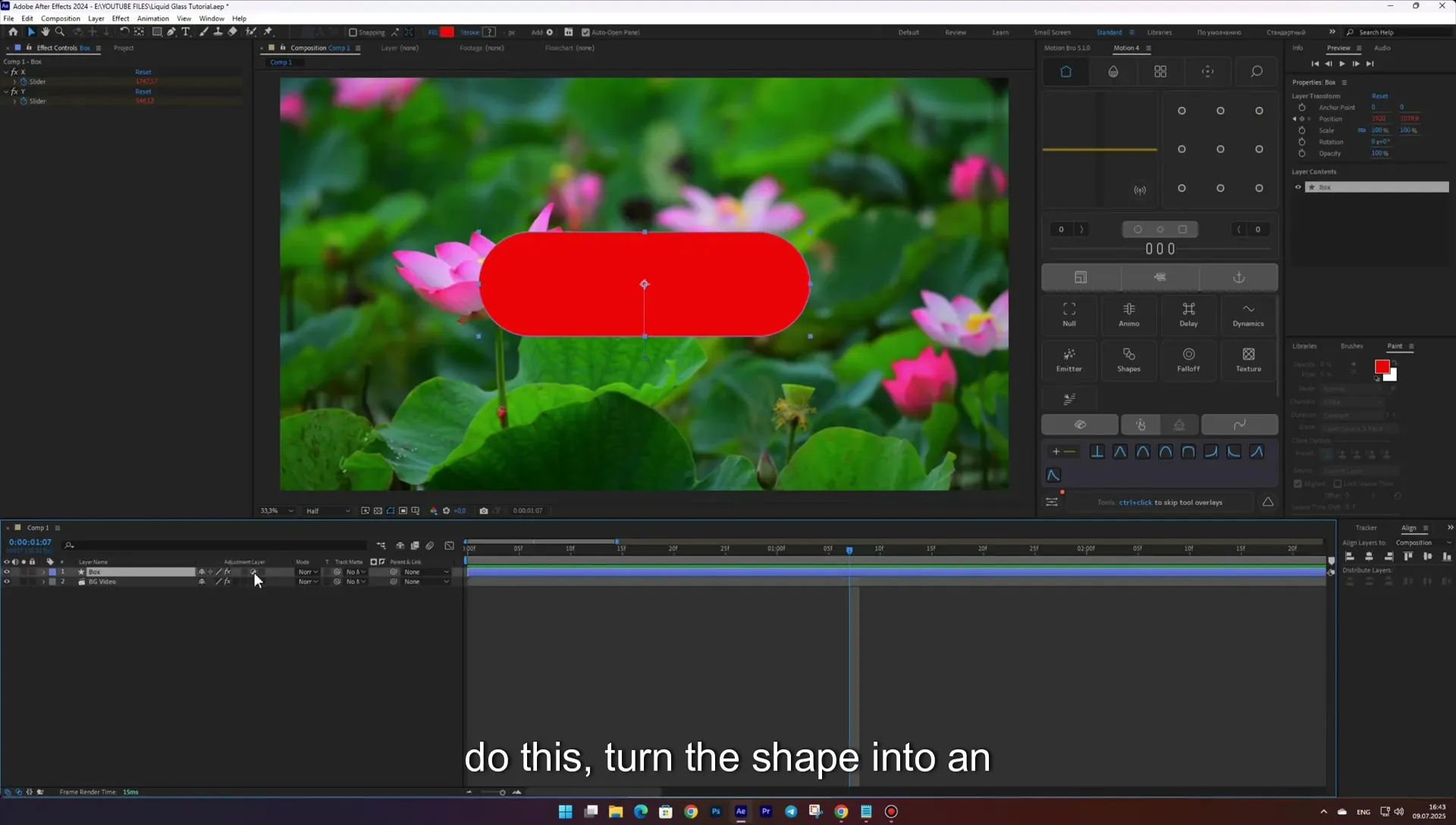1456x825 pixels.
Task: Launch Photoshop from the taskbar
Action: coord(716,811)
